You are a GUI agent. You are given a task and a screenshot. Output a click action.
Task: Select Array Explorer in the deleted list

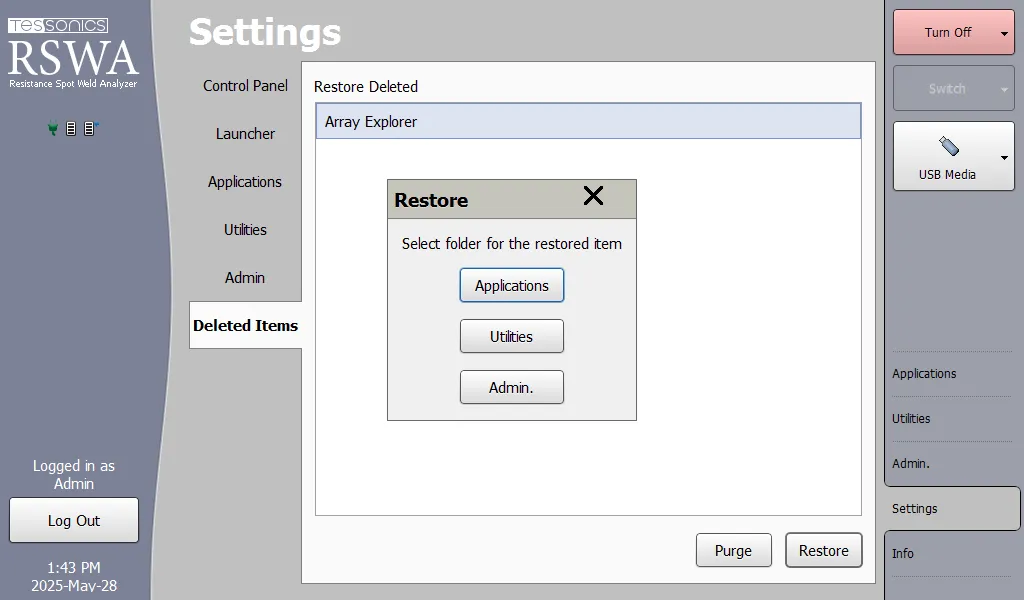588,122
